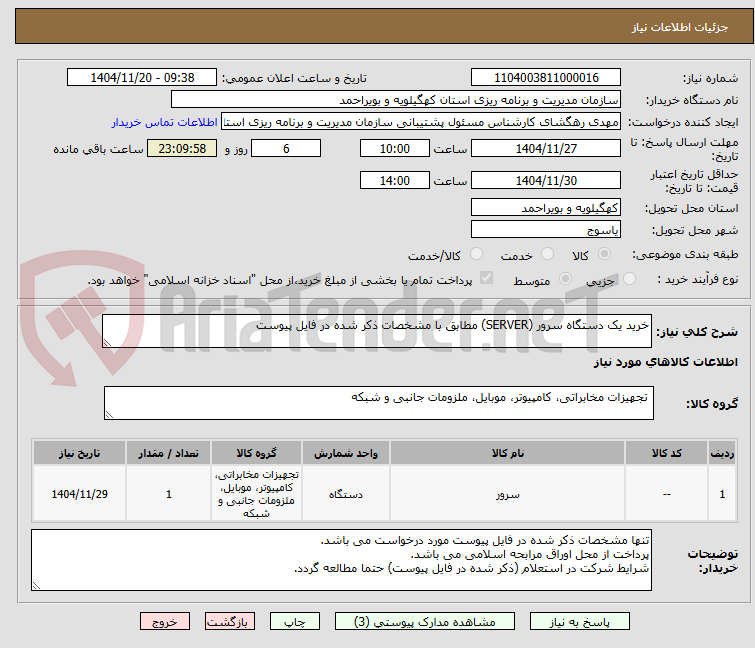Click need date cell 1404/11/29
Viewport: 755px width, 648px height.
(x=79, y=494)
